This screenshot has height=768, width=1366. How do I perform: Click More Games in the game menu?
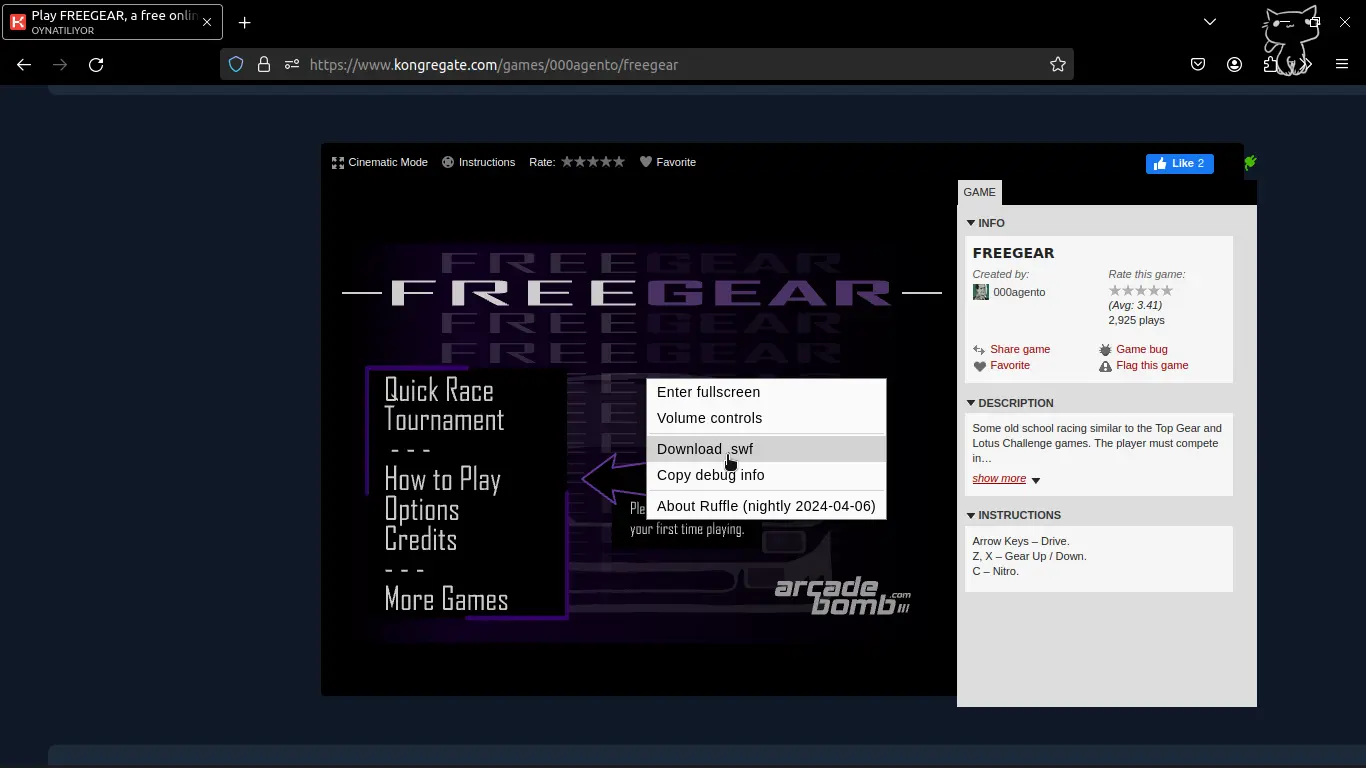[446, 600]
